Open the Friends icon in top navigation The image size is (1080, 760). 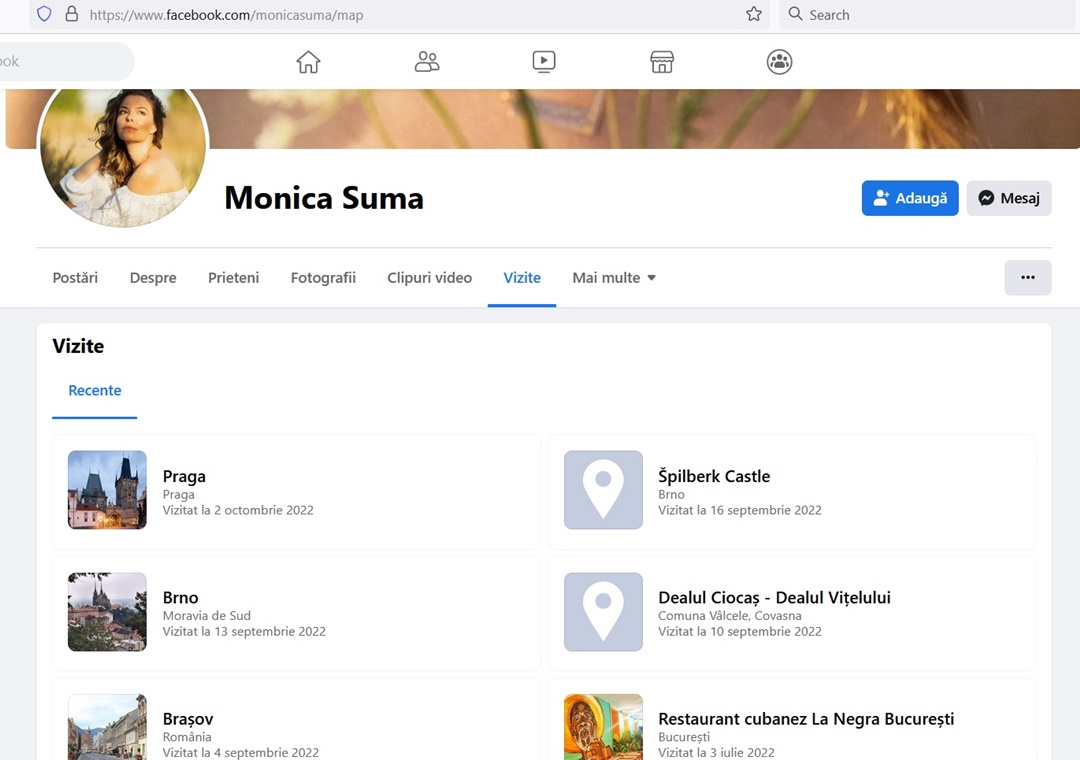tap(427, 62)
